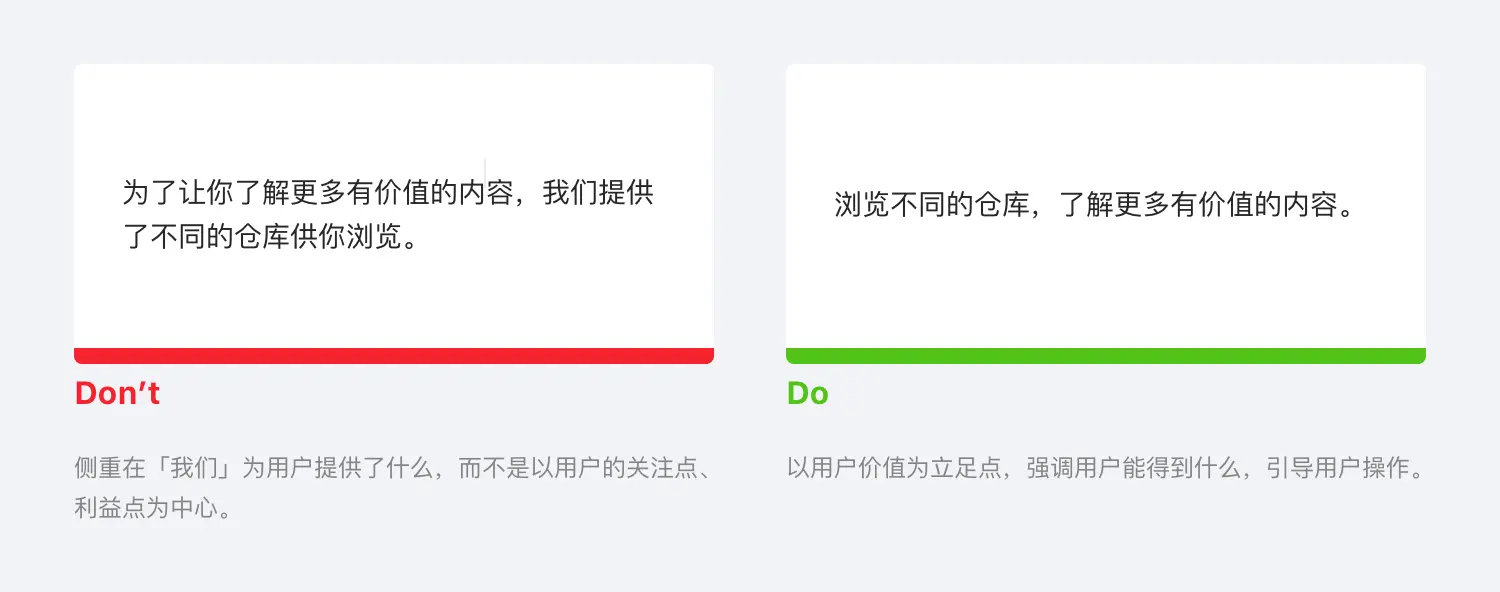Viewport: 1500px width, 592px height.
Task: Click the word "侧重在" starting the Don't description
Action: point(110,468)
